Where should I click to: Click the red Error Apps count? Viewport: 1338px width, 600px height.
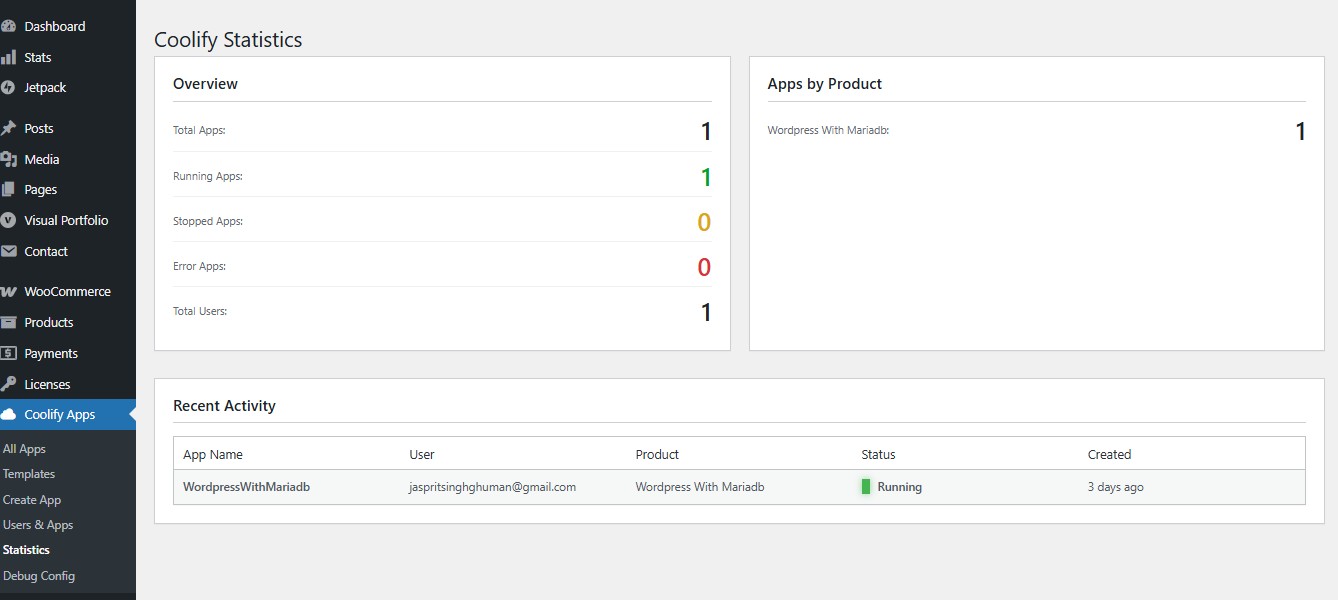click(x=704, y=267)
